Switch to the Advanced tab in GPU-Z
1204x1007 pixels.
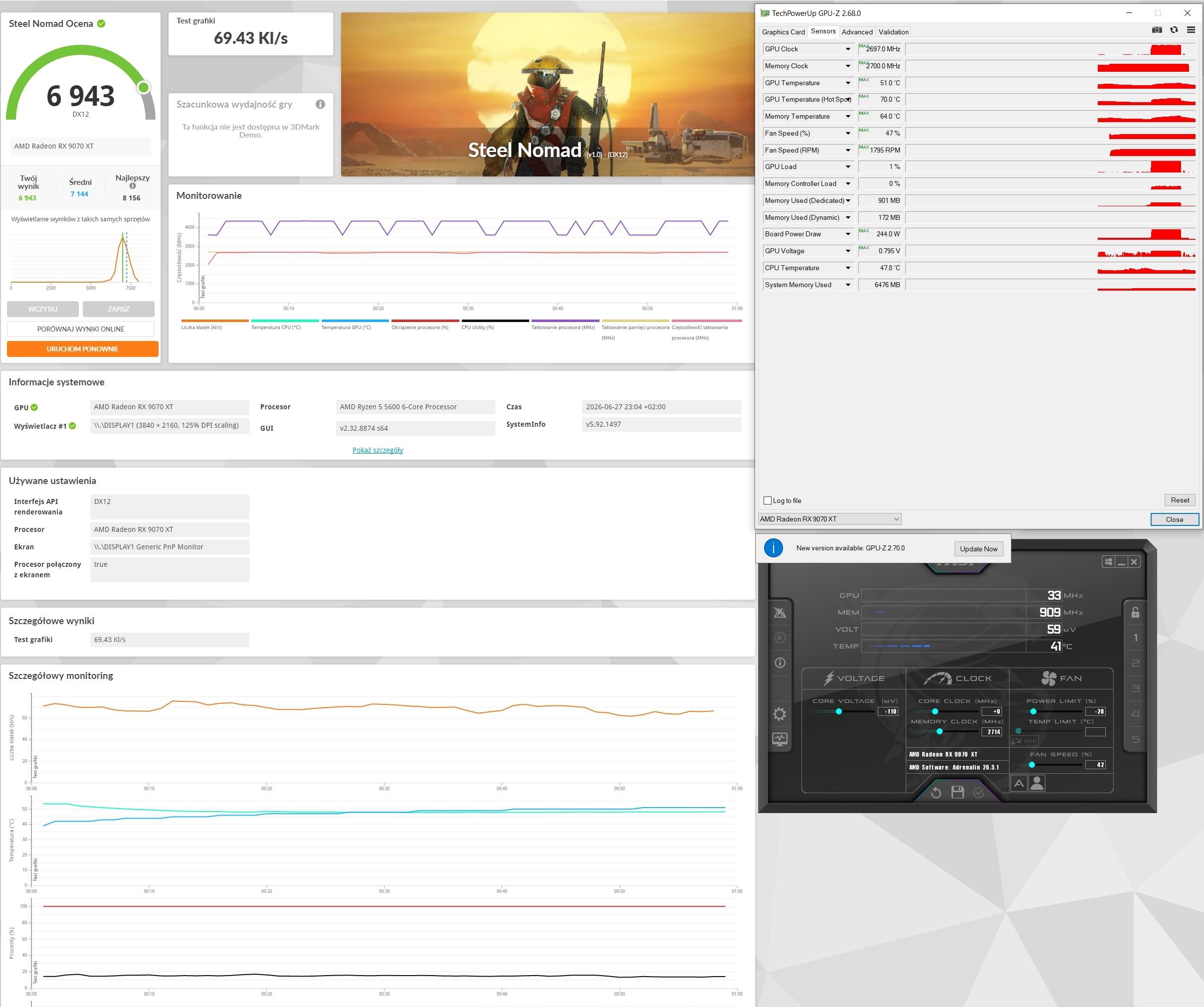coord(856,32)
